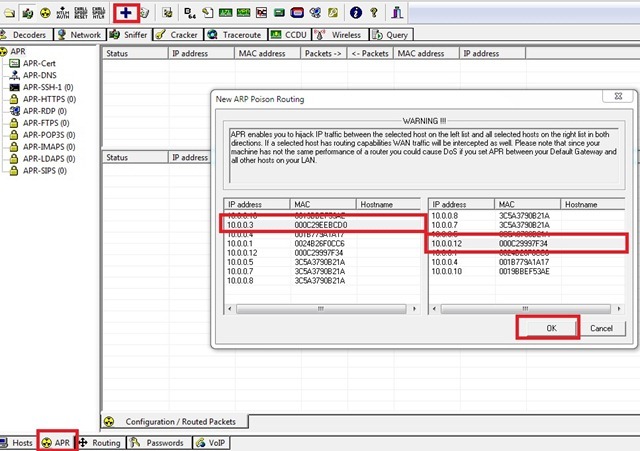Click the challenge spoofing RESET toolbar icon
This screenshot has width=640, height=451.
click(x=81, y=13)
